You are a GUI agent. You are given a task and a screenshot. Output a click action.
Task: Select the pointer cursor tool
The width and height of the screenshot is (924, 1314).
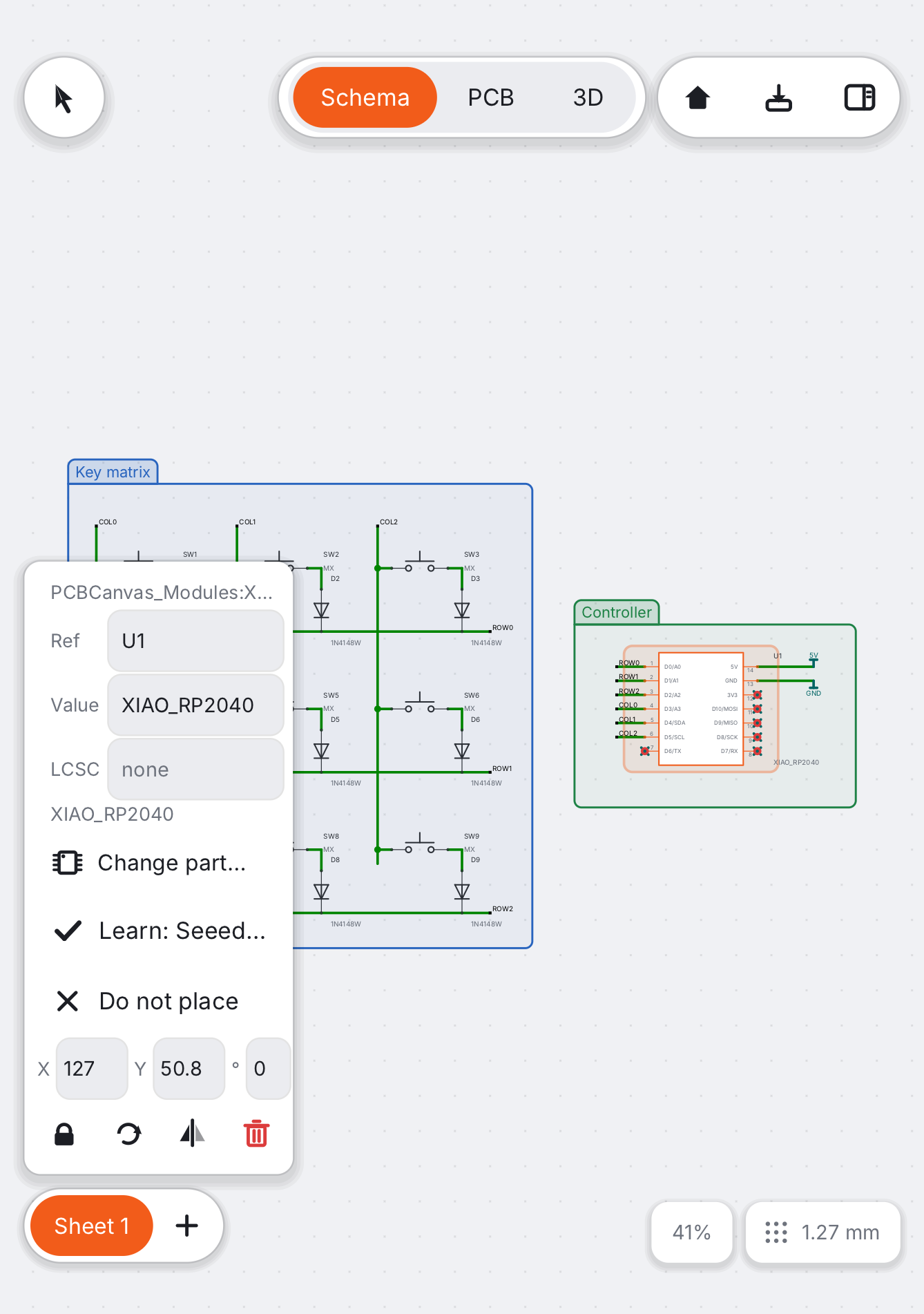(x=64, y=98)
